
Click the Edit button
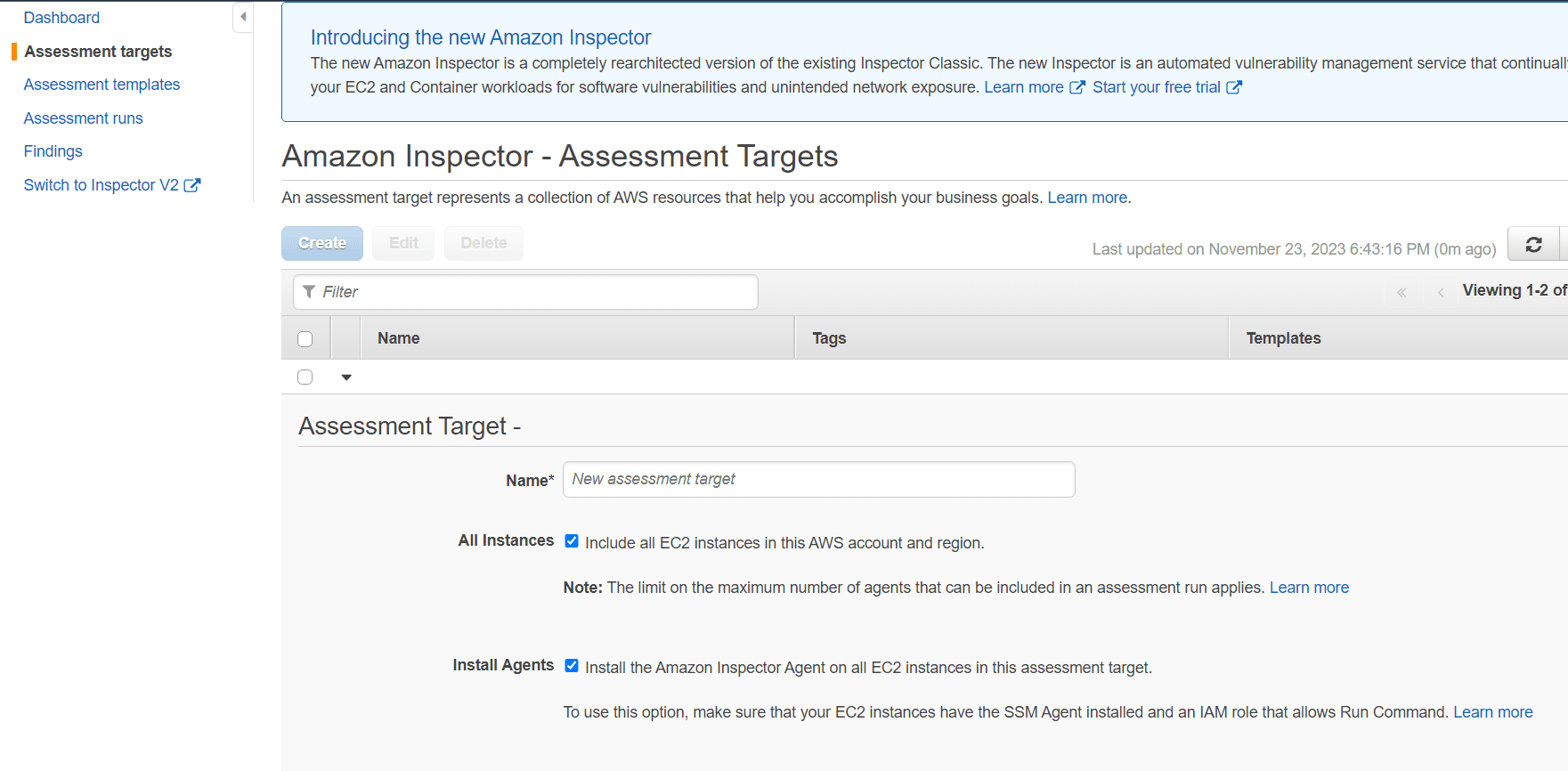(403, 243)
